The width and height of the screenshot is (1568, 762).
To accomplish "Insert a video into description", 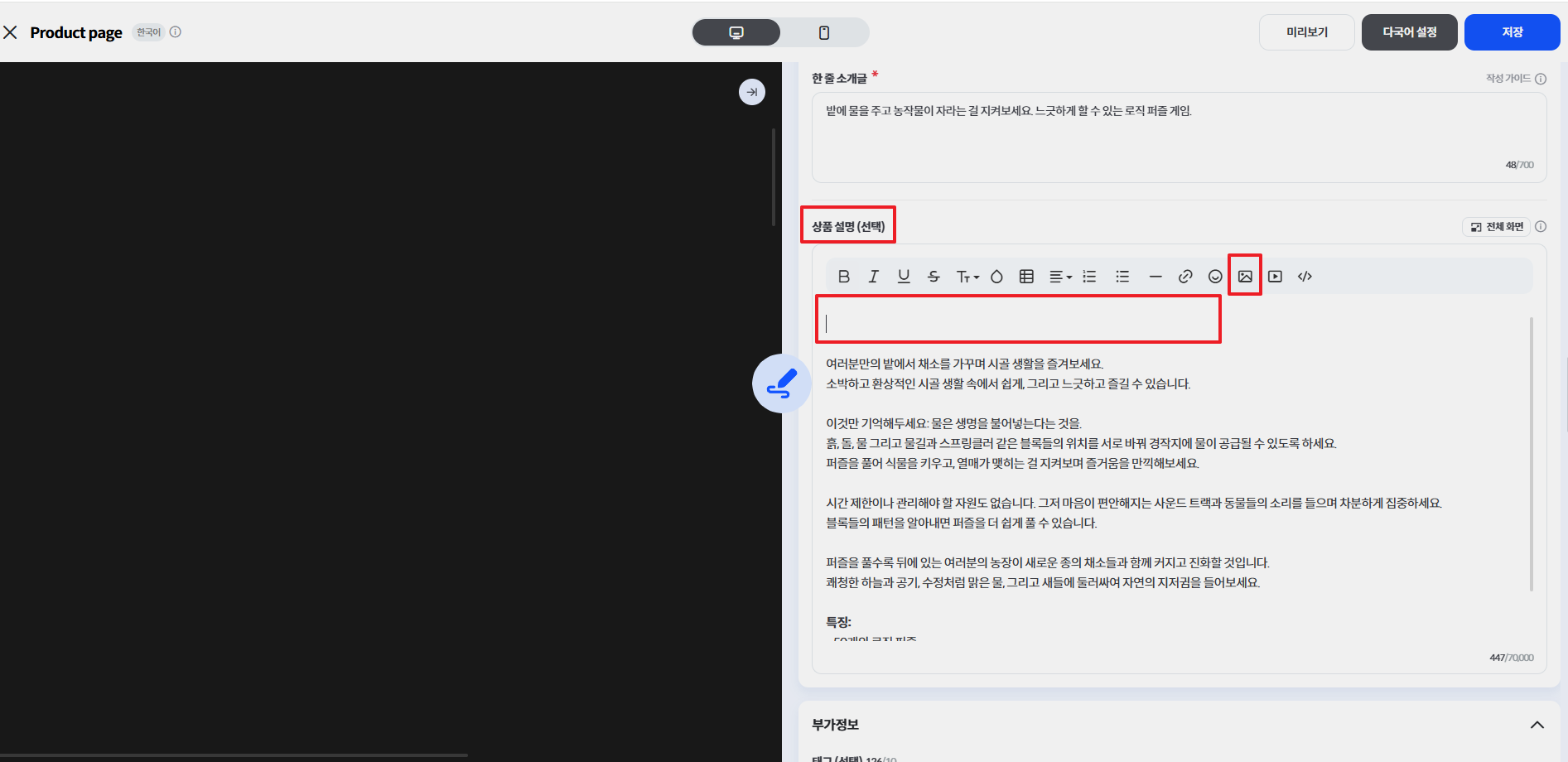I will [1275, 277].
